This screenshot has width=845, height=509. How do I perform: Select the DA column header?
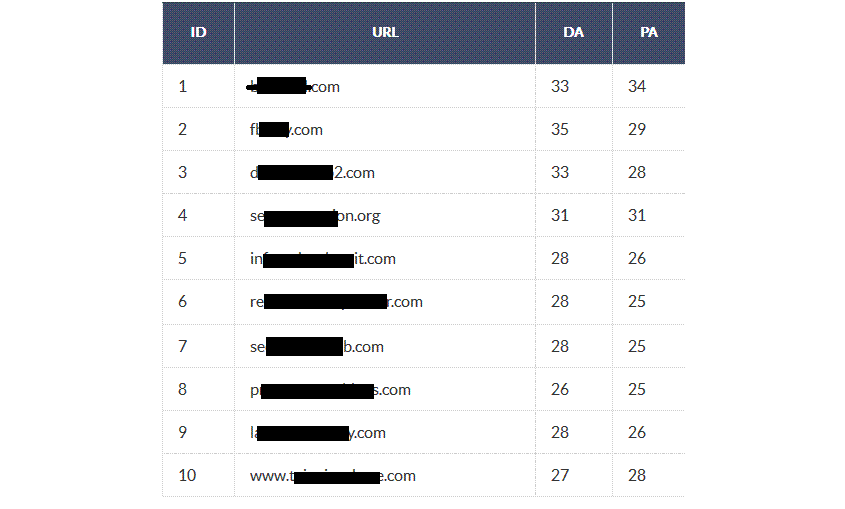573,32
